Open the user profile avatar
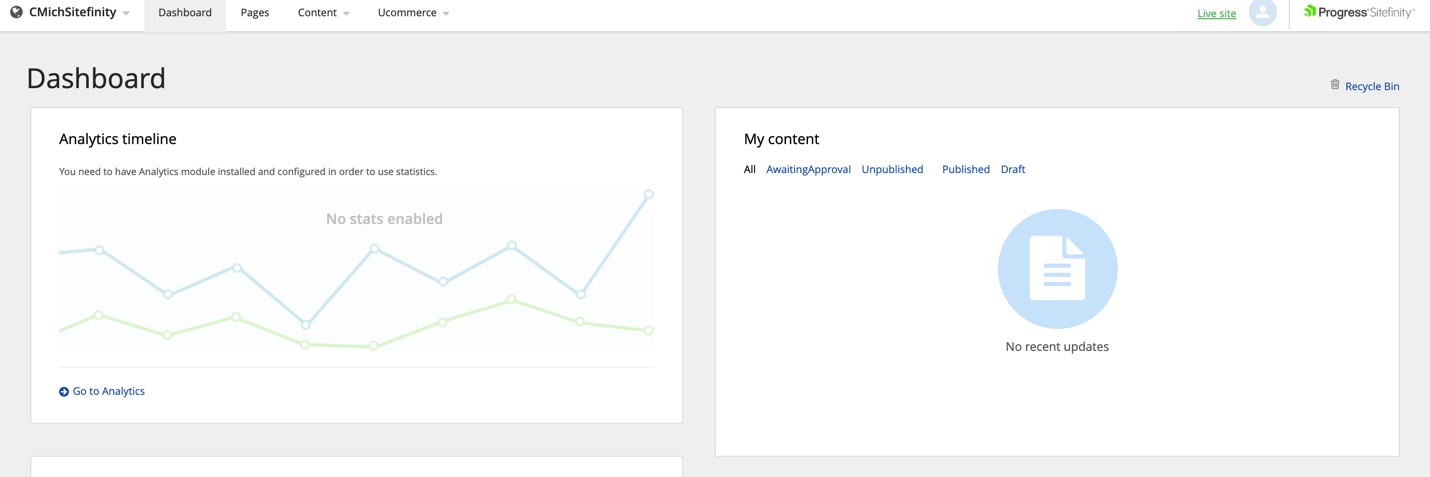This screenshot has height=477, width=1430. [1262, 13]
